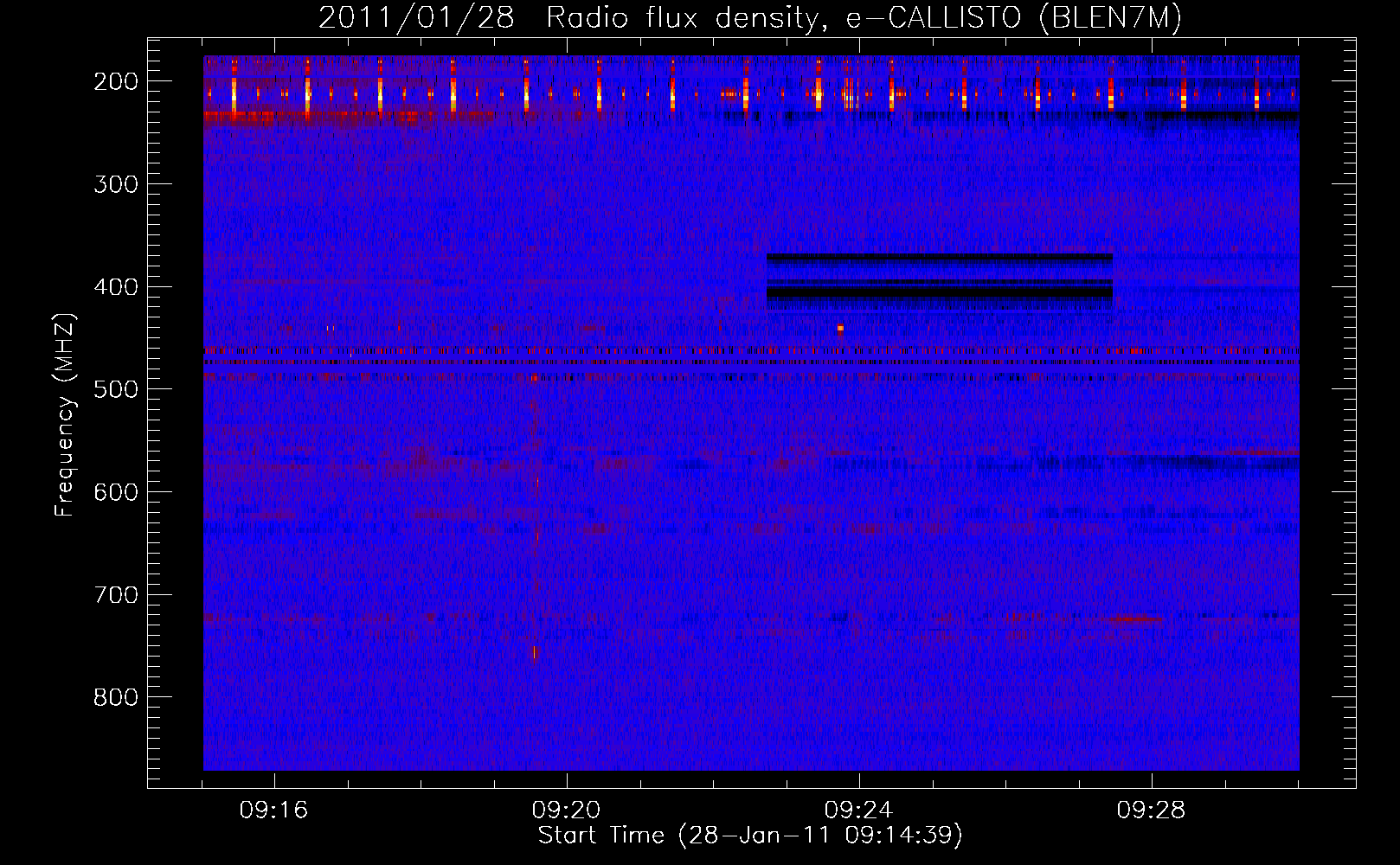Screen dimensions: 1400x865
Task: Click the 400 frequency tick label
Action: pos(115,287)
